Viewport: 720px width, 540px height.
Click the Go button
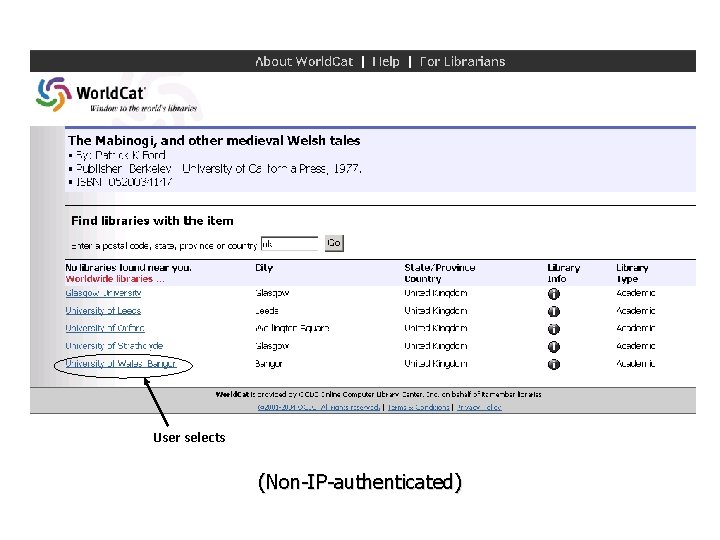pos(334,243)
